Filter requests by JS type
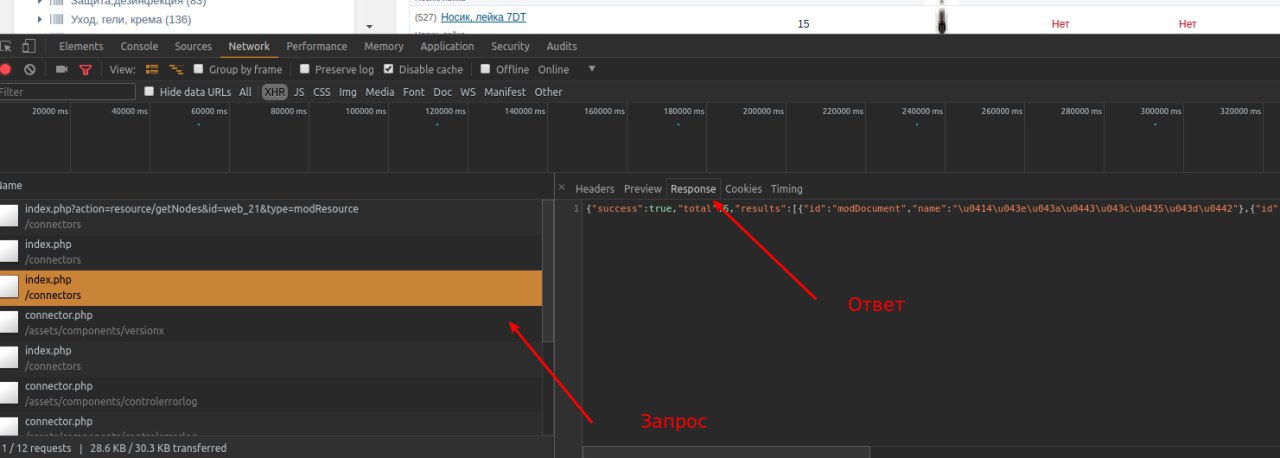 pyautogui.click(x=299, y=92)
